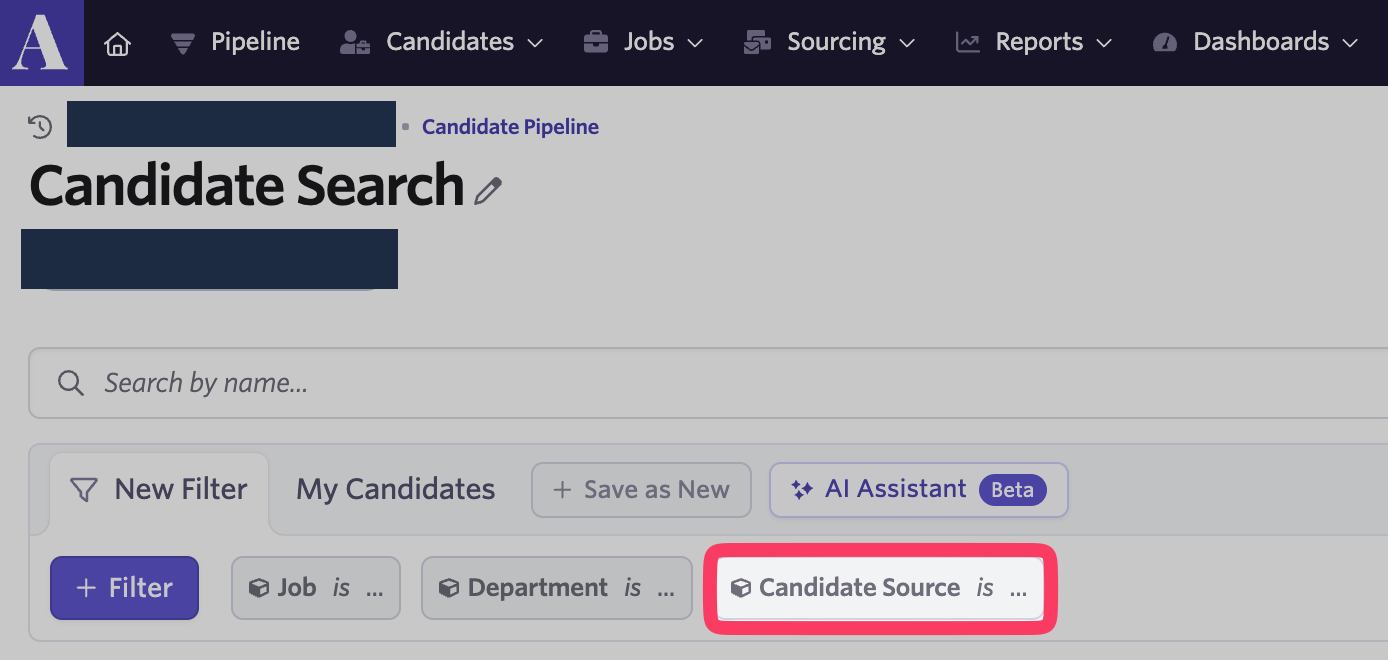Click the Ashby logo icon
The width and height of the screenshot is (1388, 660).
coord(41,42)
